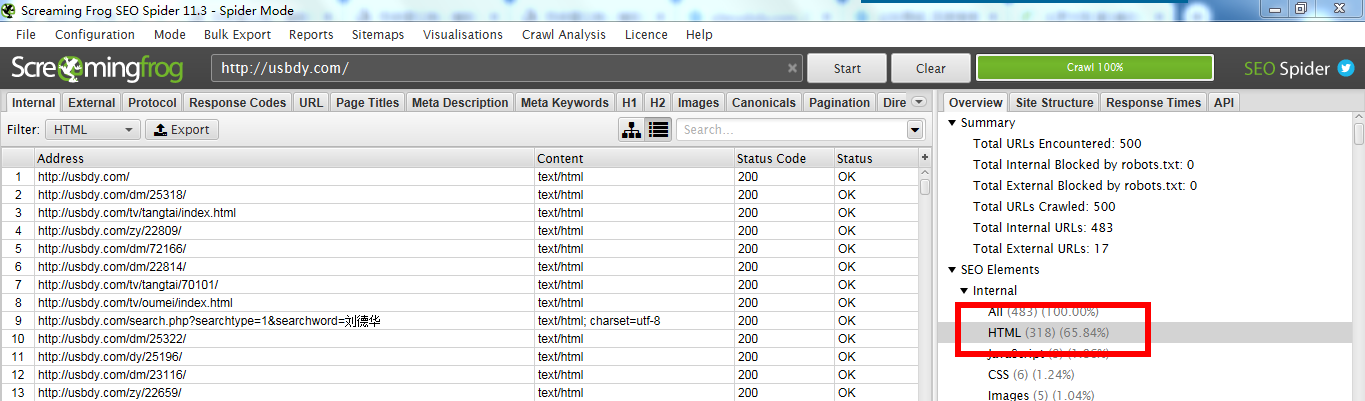
Task: Click the Crawl 100% progress bar
Action: coord(1095,68)
